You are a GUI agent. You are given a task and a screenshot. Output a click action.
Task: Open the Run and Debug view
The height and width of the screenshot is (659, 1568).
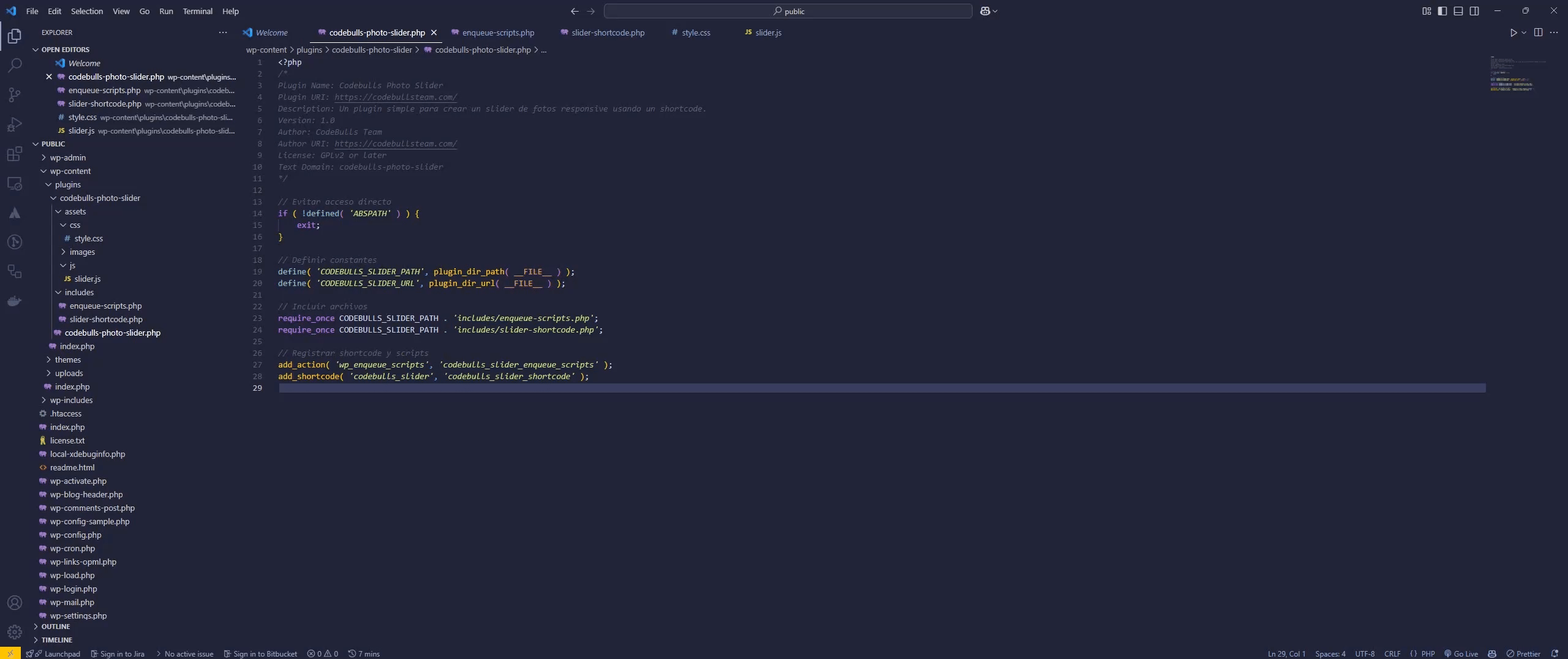click(15, 124)
